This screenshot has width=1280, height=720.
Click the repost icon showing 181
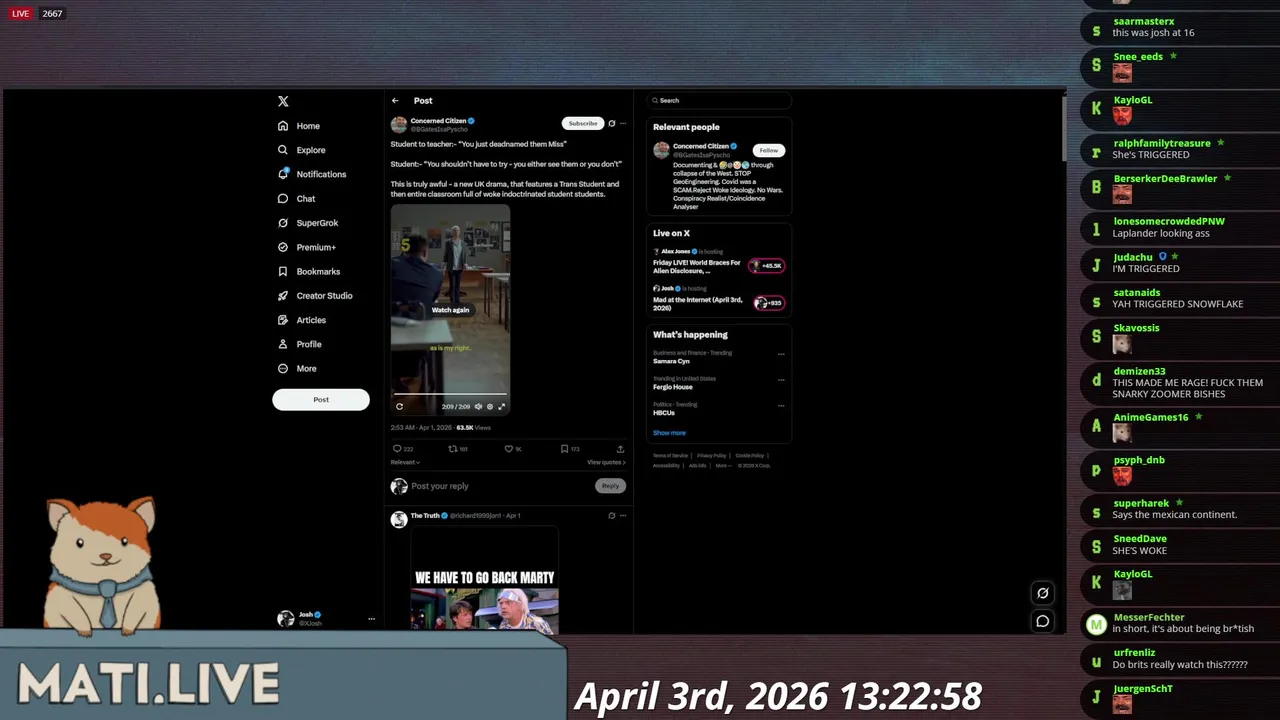(x=452, y=449)
